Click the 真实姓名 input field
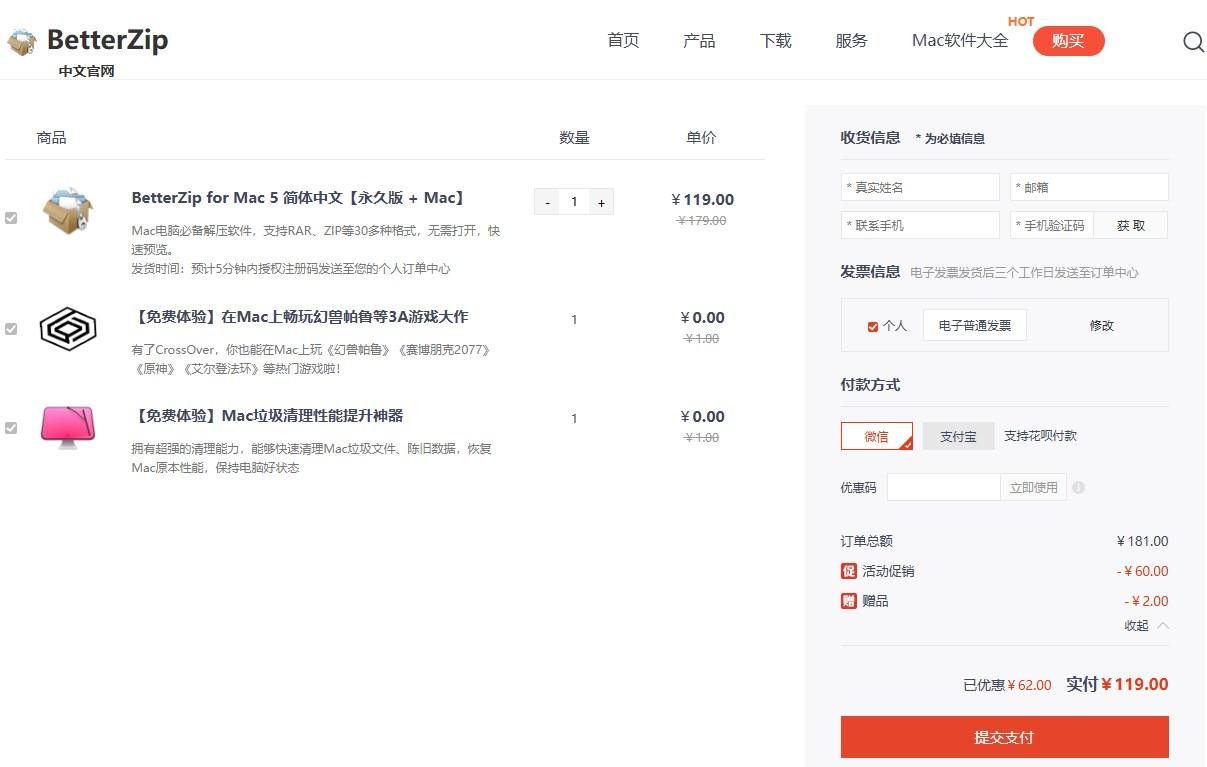The image size is (1207, 767). click(x=920, y=188)
